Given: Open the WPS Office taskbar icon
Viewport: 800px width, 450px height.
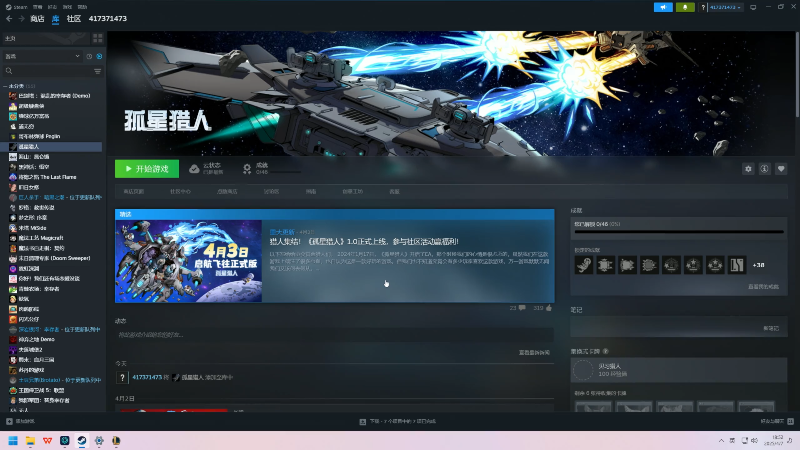Looking at the screenshot, I should tap(47, 440).
